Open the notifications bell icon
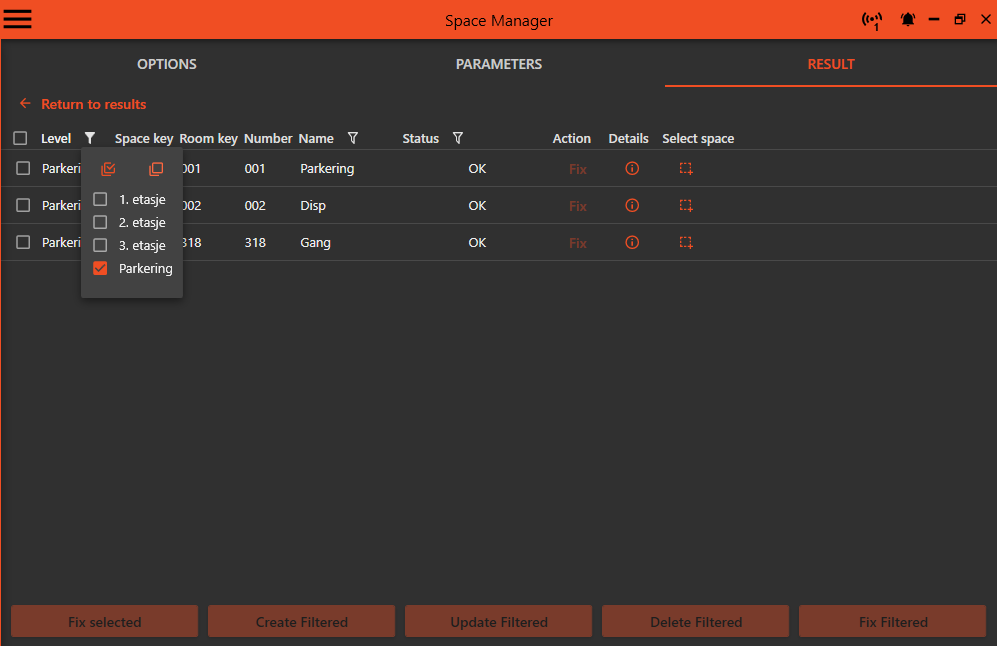 [x=908, y=20]
